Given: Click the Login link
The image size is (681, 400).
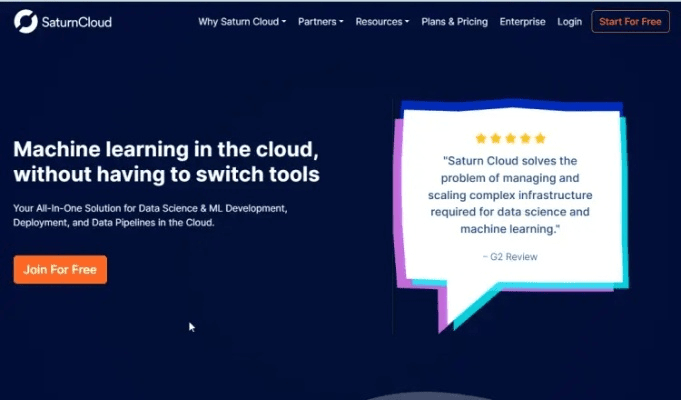Looking at the screenshot, I should coord(569,21).
